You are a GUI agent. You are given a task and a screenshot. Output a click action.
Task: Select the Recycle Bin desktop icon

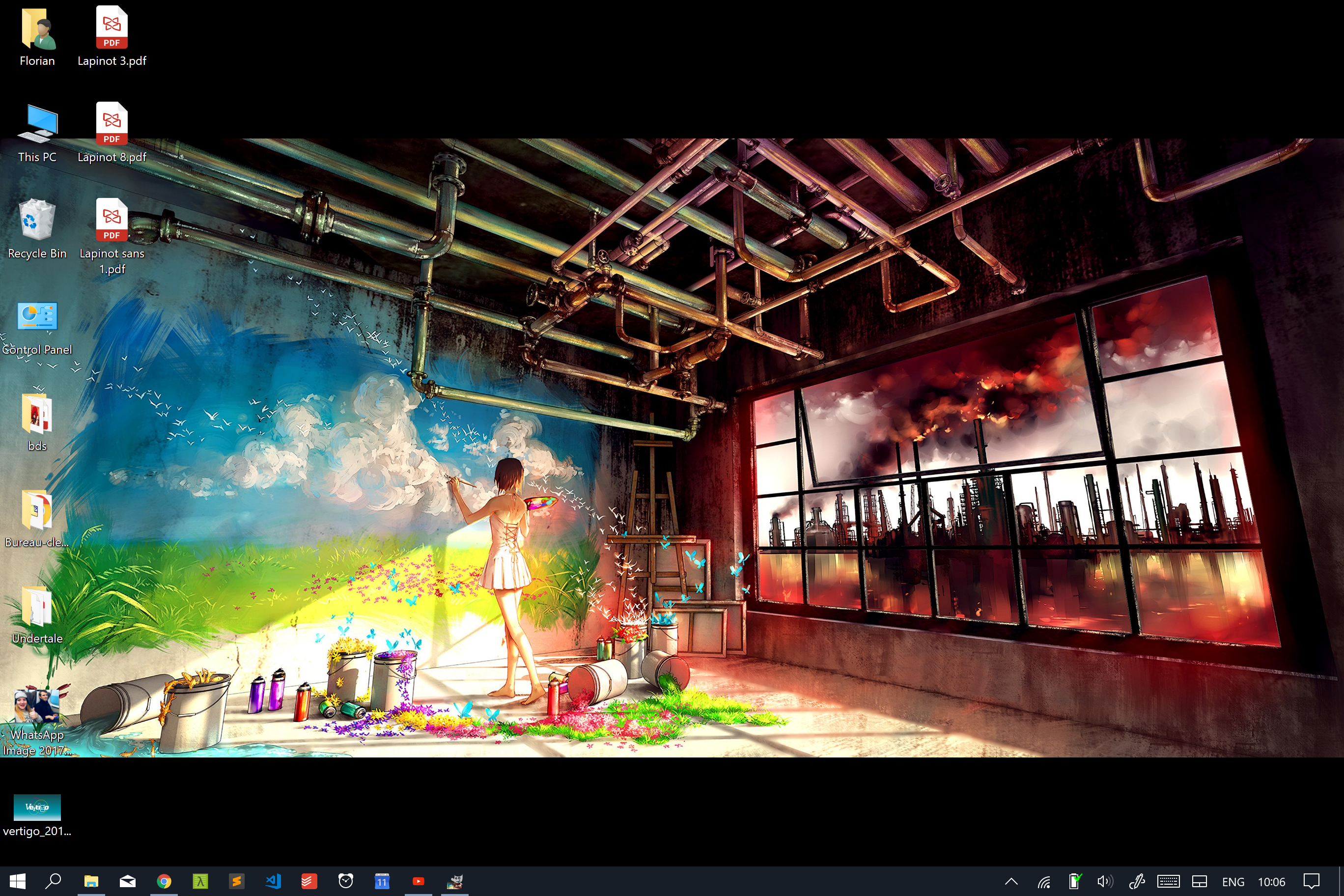[x=37, y=228]
